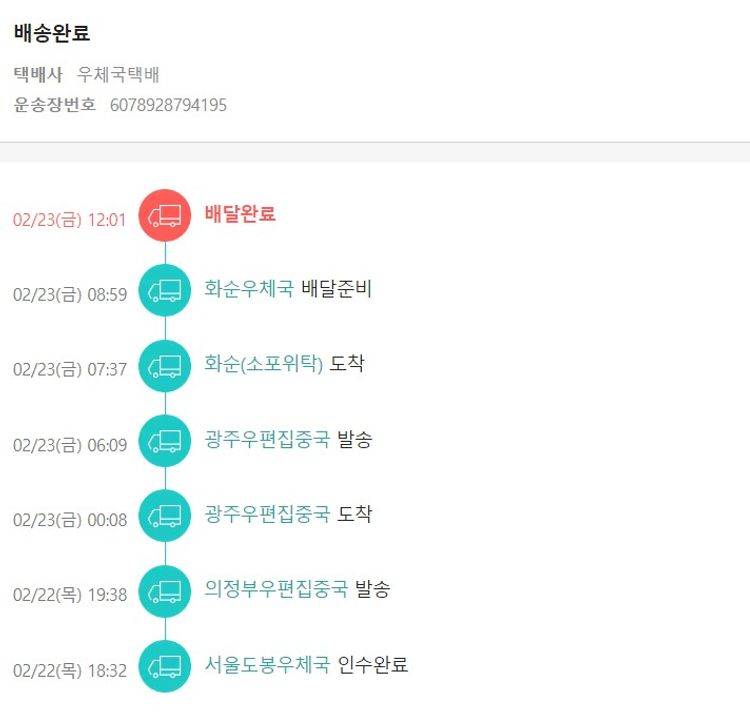Click the truck icon beside 화순우체국 배달준비
750x713 pixels.
[x=164, y=290]
